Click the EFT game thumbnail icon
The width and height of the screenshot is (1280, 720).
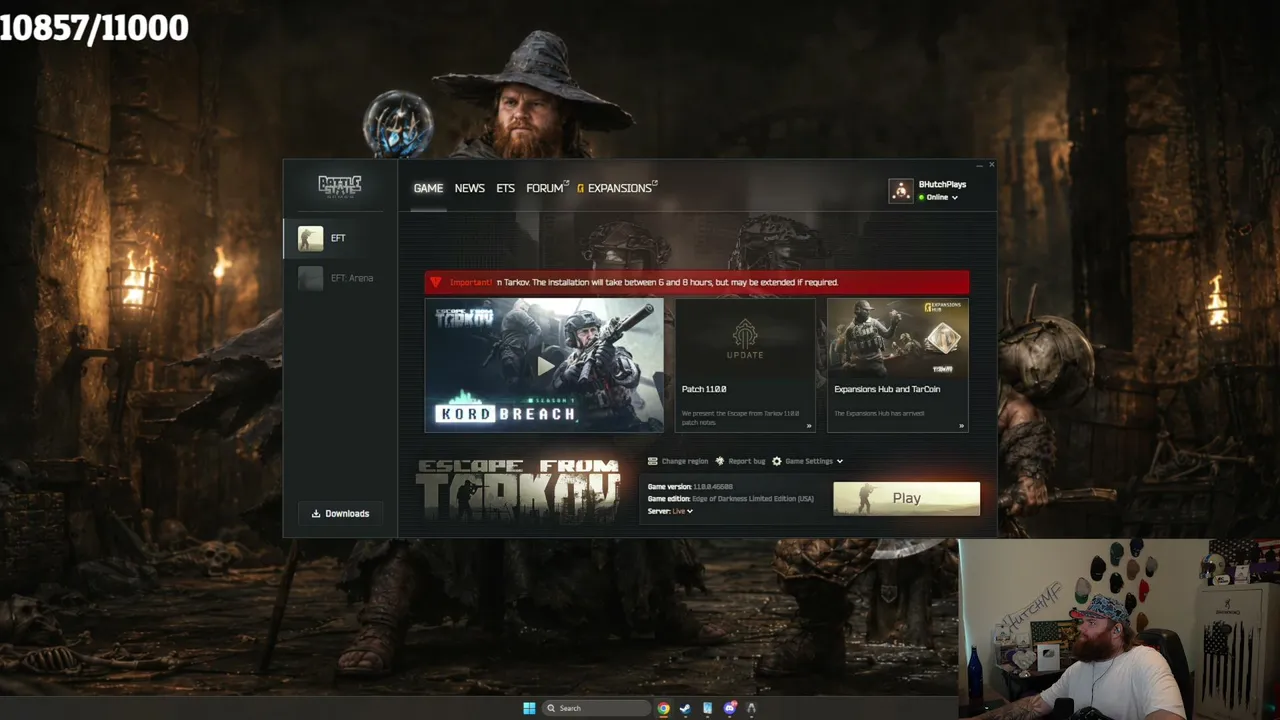coord(310,238)
